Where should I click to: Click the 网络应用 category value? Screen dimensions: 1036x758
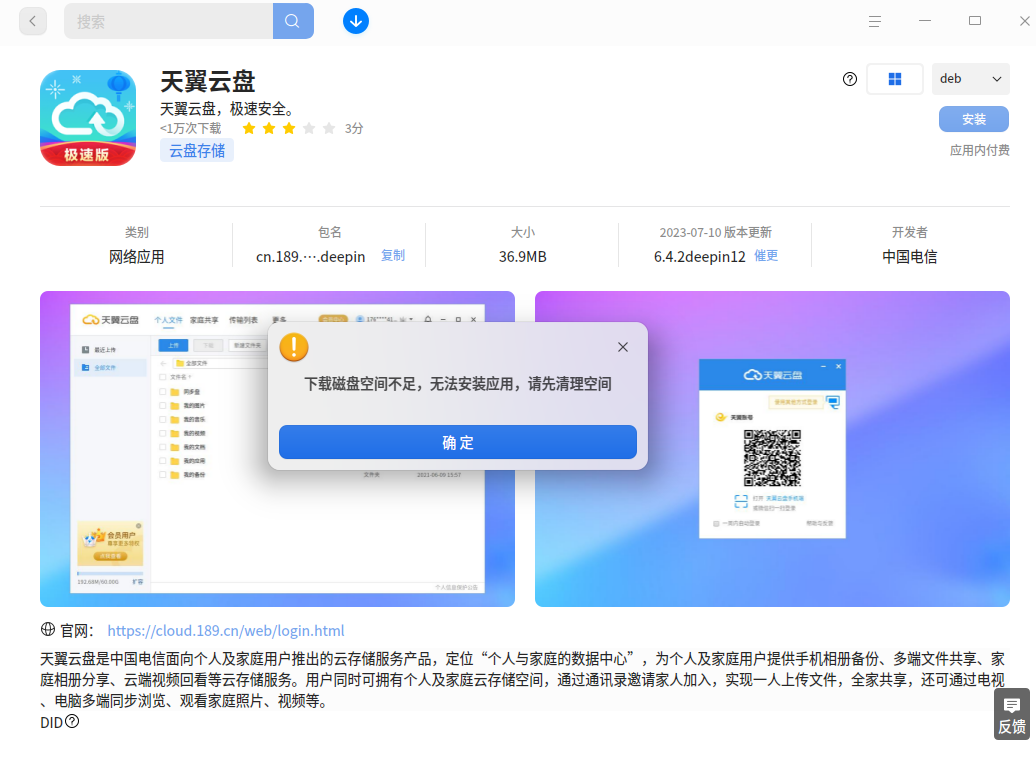[x=137, y=256]
